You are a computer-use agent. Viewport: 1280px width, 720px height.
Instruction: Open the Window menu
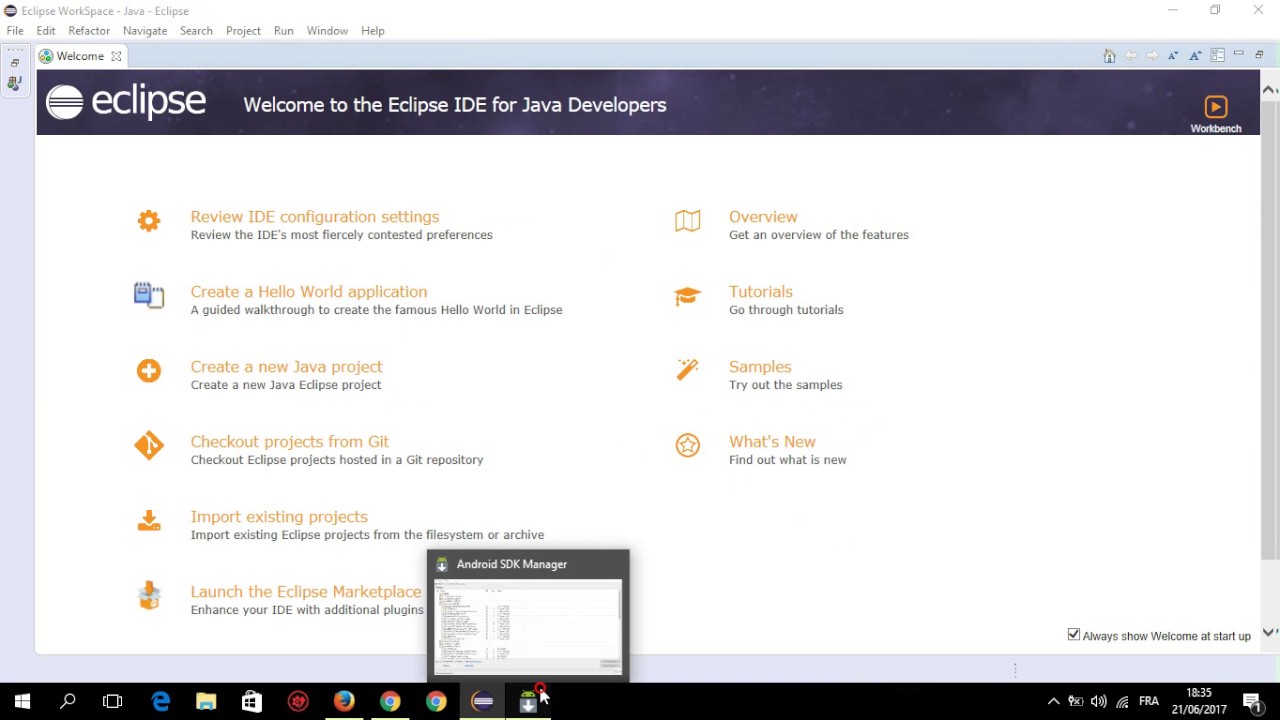(x=327, y=31)
